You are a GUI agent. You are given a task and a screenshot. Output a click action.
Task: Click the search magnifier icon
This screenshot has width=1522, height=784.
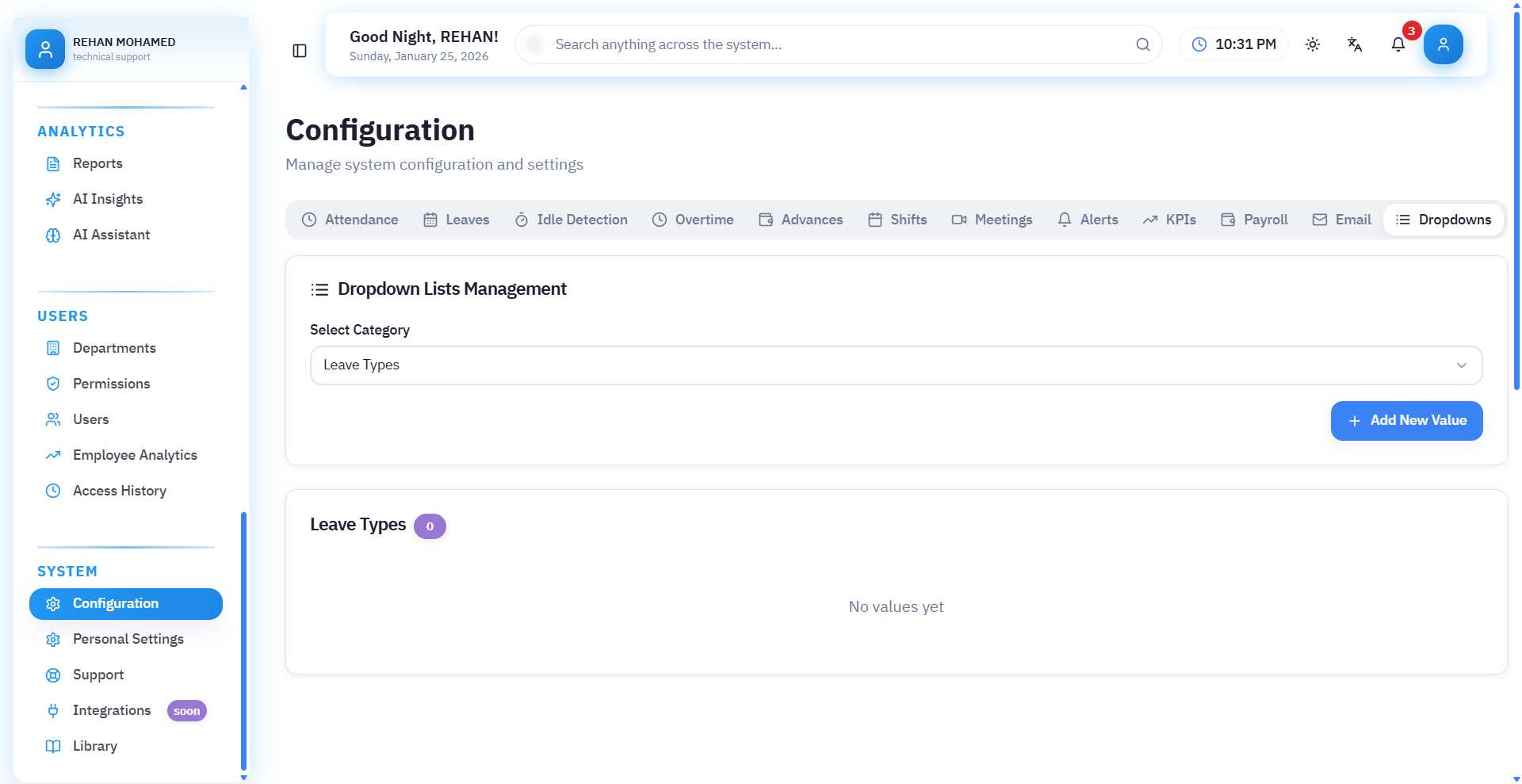point(1142,44)
